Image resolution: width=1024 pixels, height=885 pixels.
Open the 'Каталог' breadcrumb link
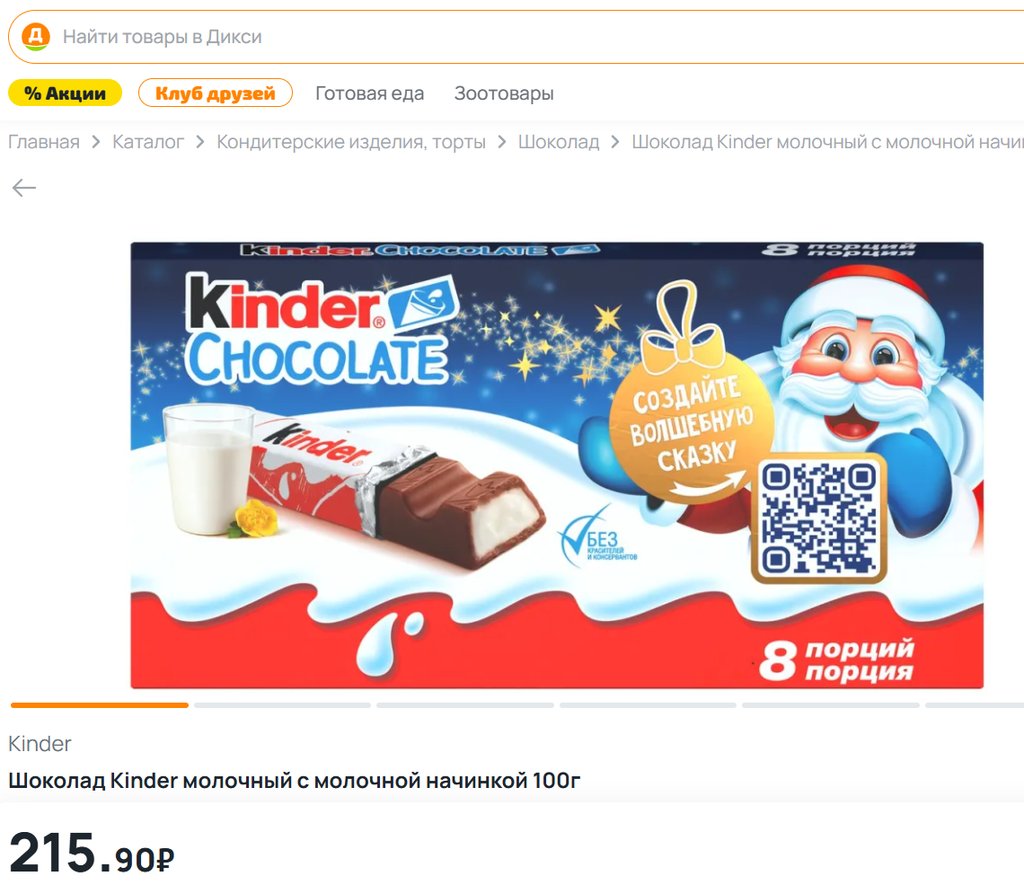[148, 142]
